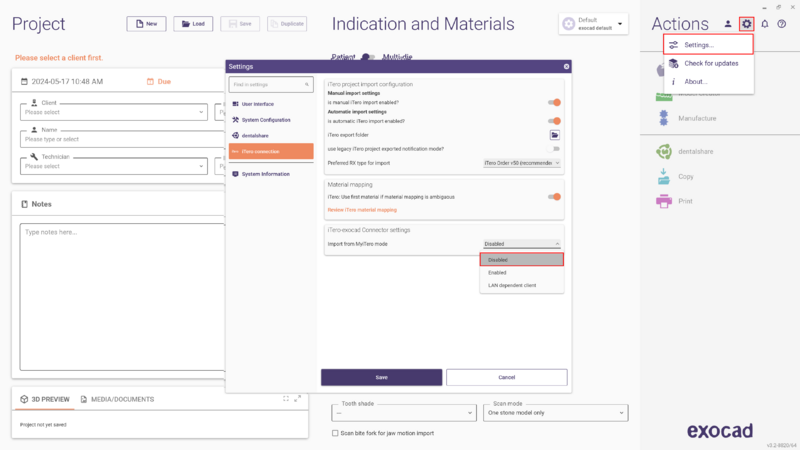
Task: Click Save in Settings dialog
Action: 382,378
